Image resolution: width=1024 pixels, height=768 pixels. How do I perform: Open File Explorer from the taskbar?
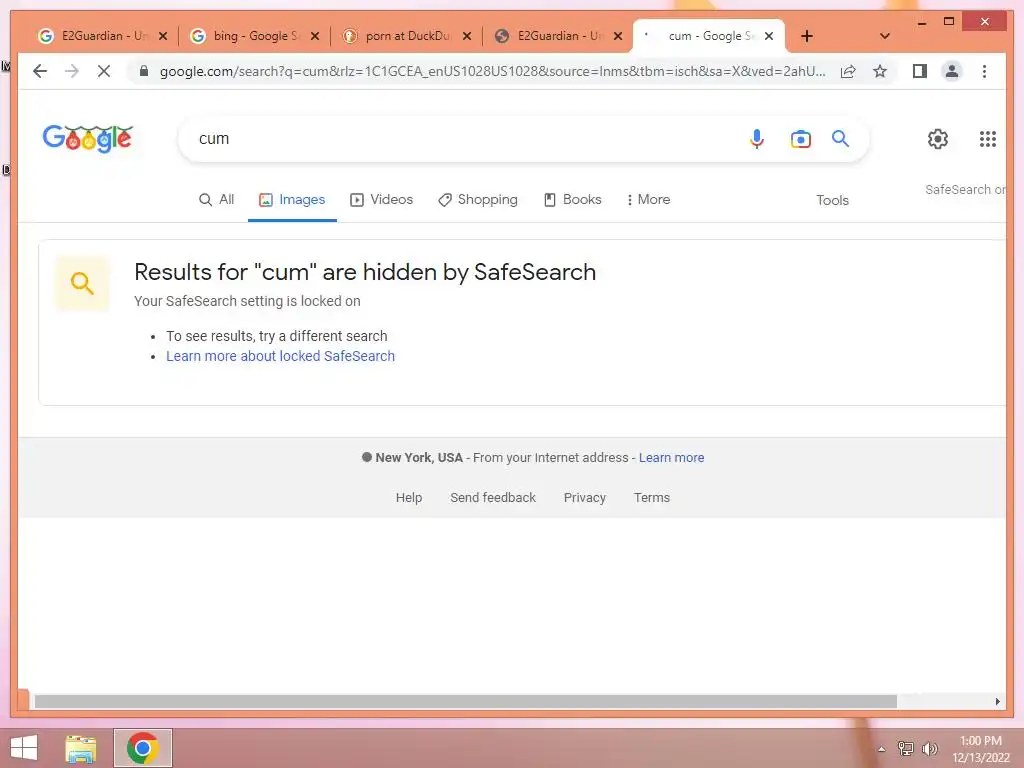pyautogui.click(x=81, y=748)
